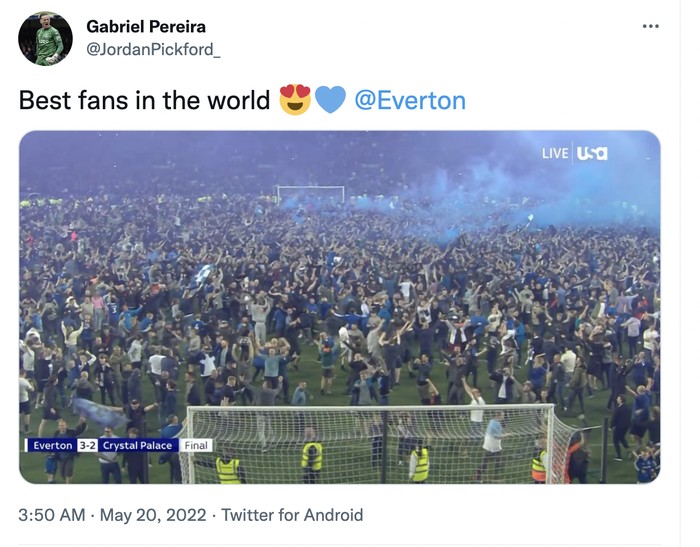Open the Gabriel Pereira display name link
Screen dimensions: 700x547
146,26
